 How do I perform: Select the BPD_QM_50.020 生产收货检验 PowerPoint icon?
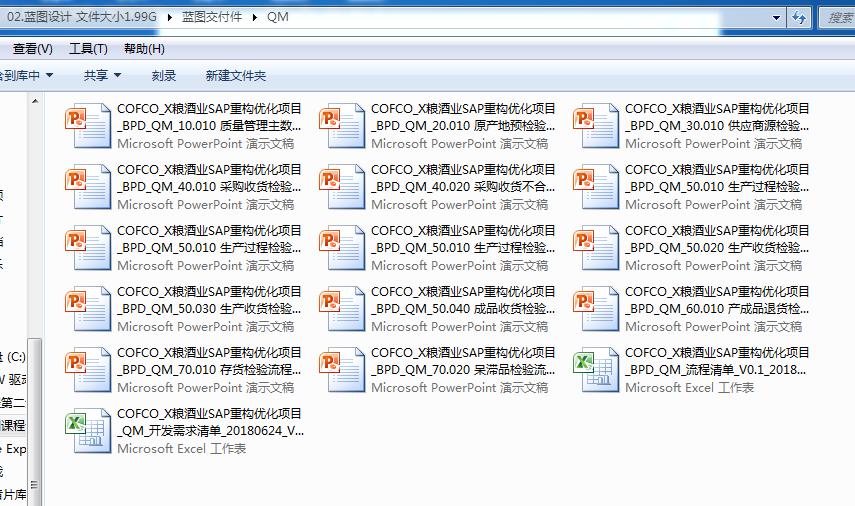(597, 248)
